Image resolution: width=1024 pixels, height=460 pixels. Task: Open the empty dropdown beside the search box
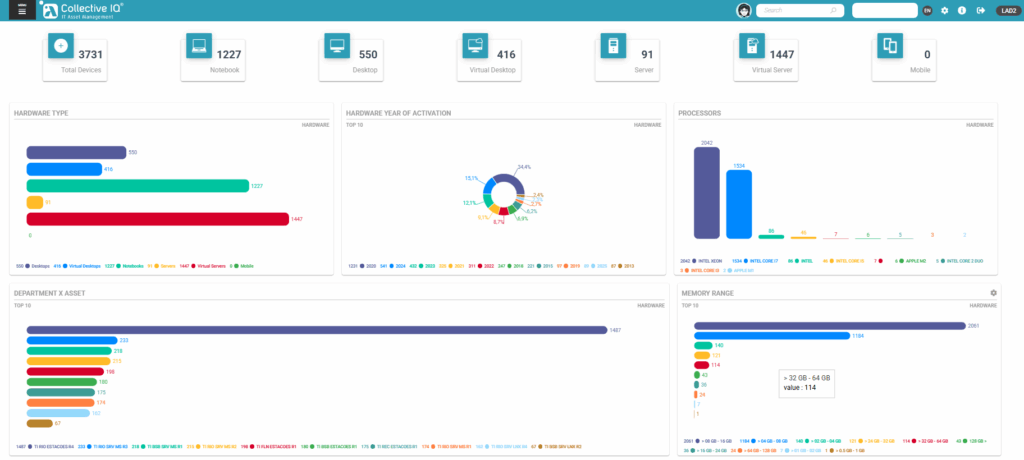(884, 10)
